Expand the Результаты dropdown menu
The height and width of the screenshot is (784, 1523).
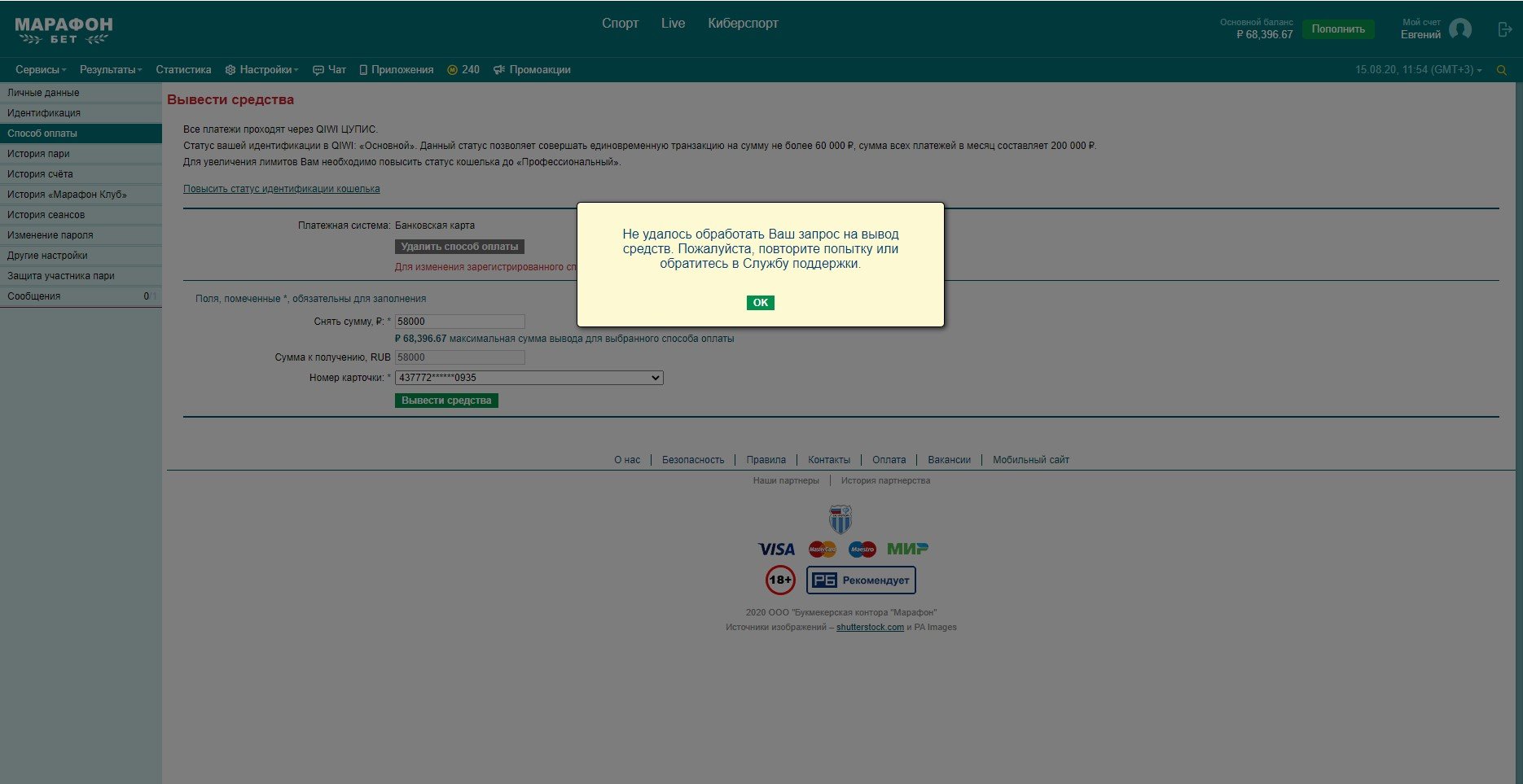111,70
